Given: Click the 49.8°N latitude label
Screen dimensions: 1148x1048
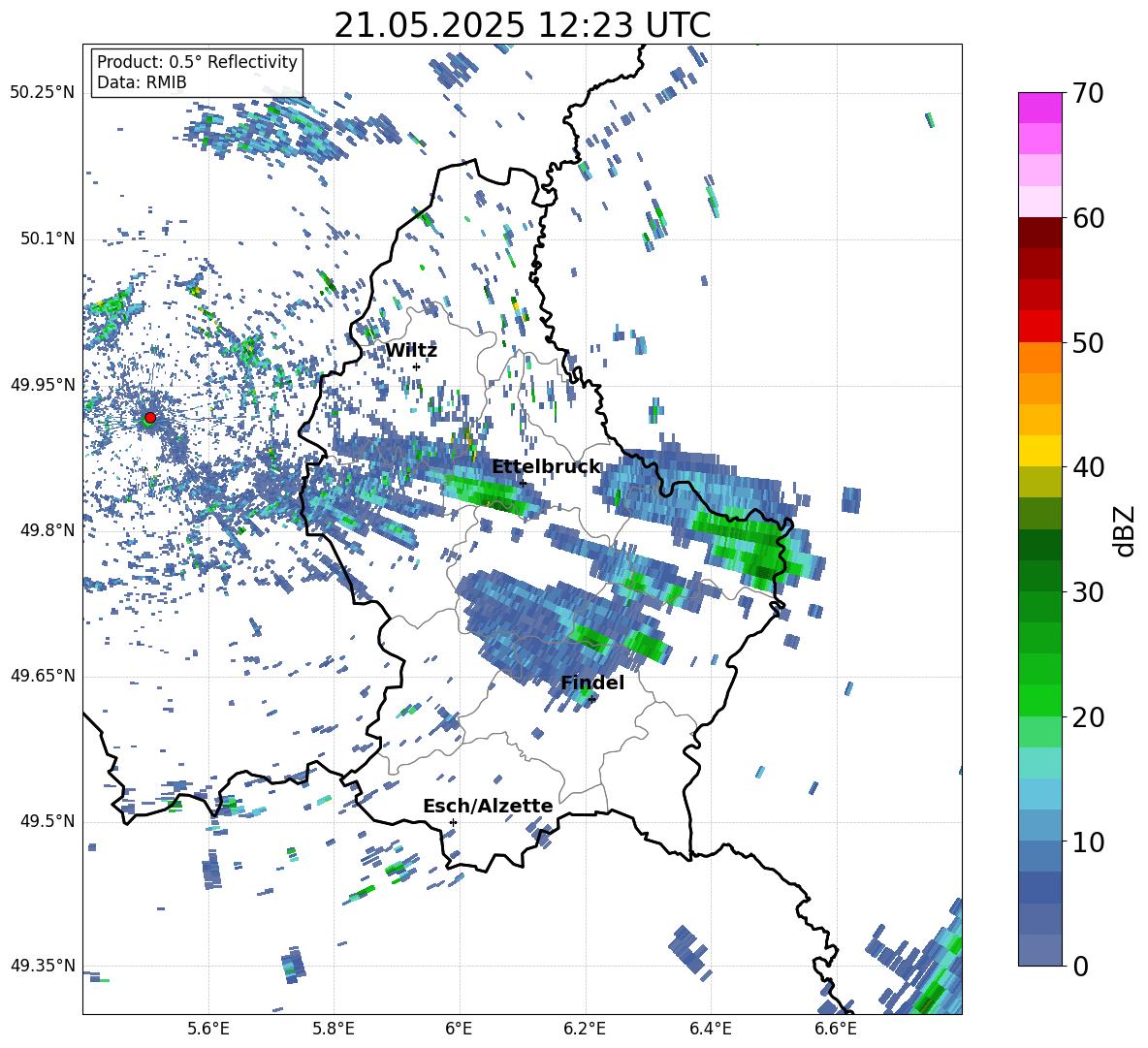Looking at the screenshot, I should pos(47,530).
